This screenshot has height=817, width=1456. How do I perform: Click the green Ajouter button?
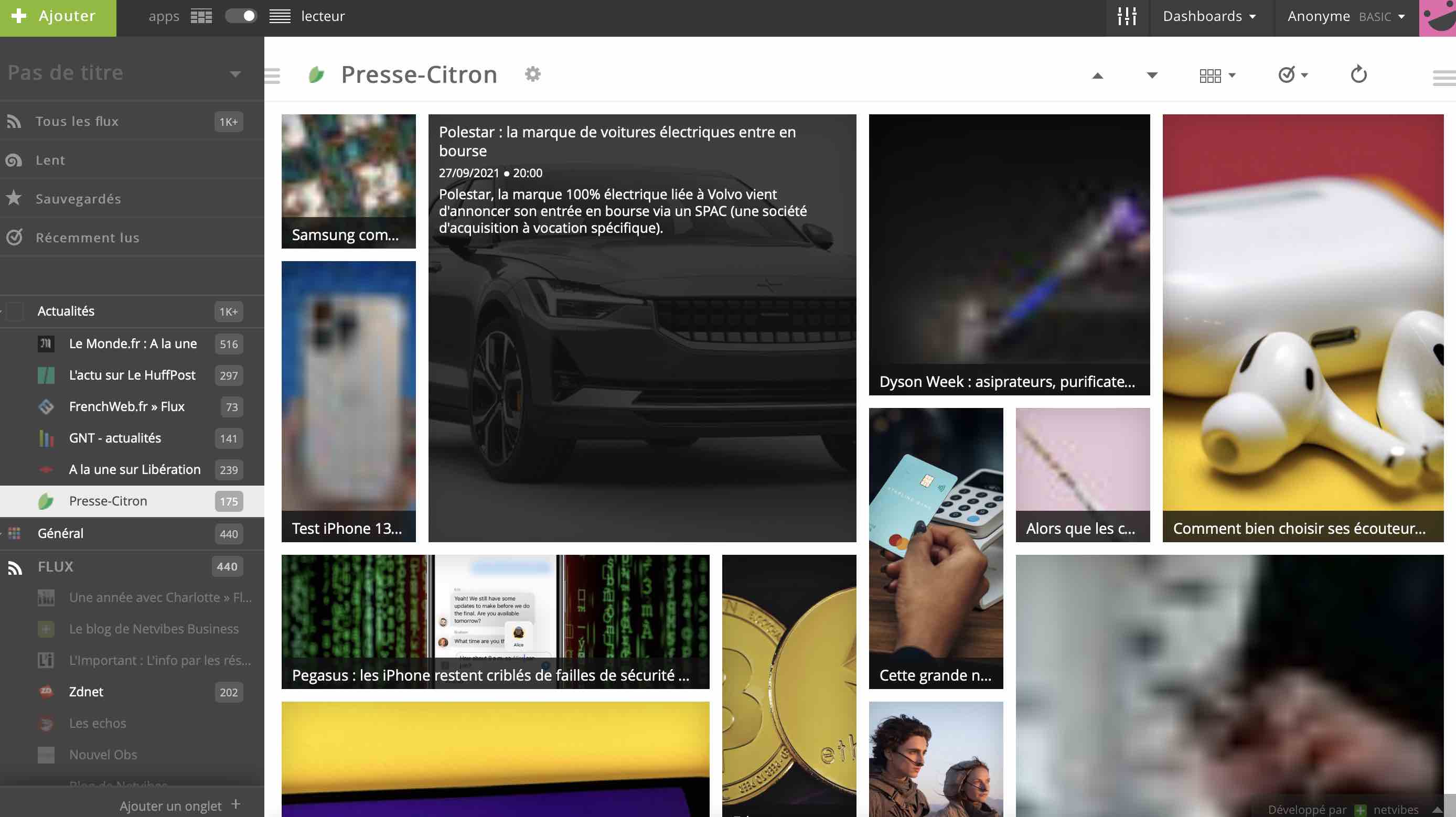(x=58, y=16)
